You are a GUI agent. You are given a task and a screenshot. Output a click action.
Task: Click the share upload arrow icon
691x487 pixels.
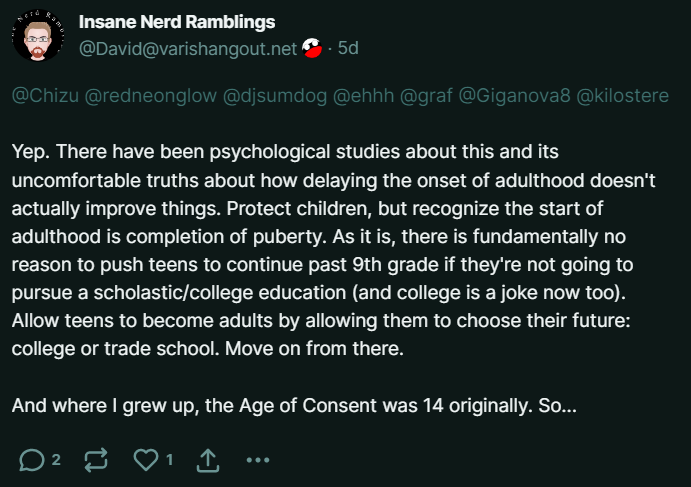[208, 460]
